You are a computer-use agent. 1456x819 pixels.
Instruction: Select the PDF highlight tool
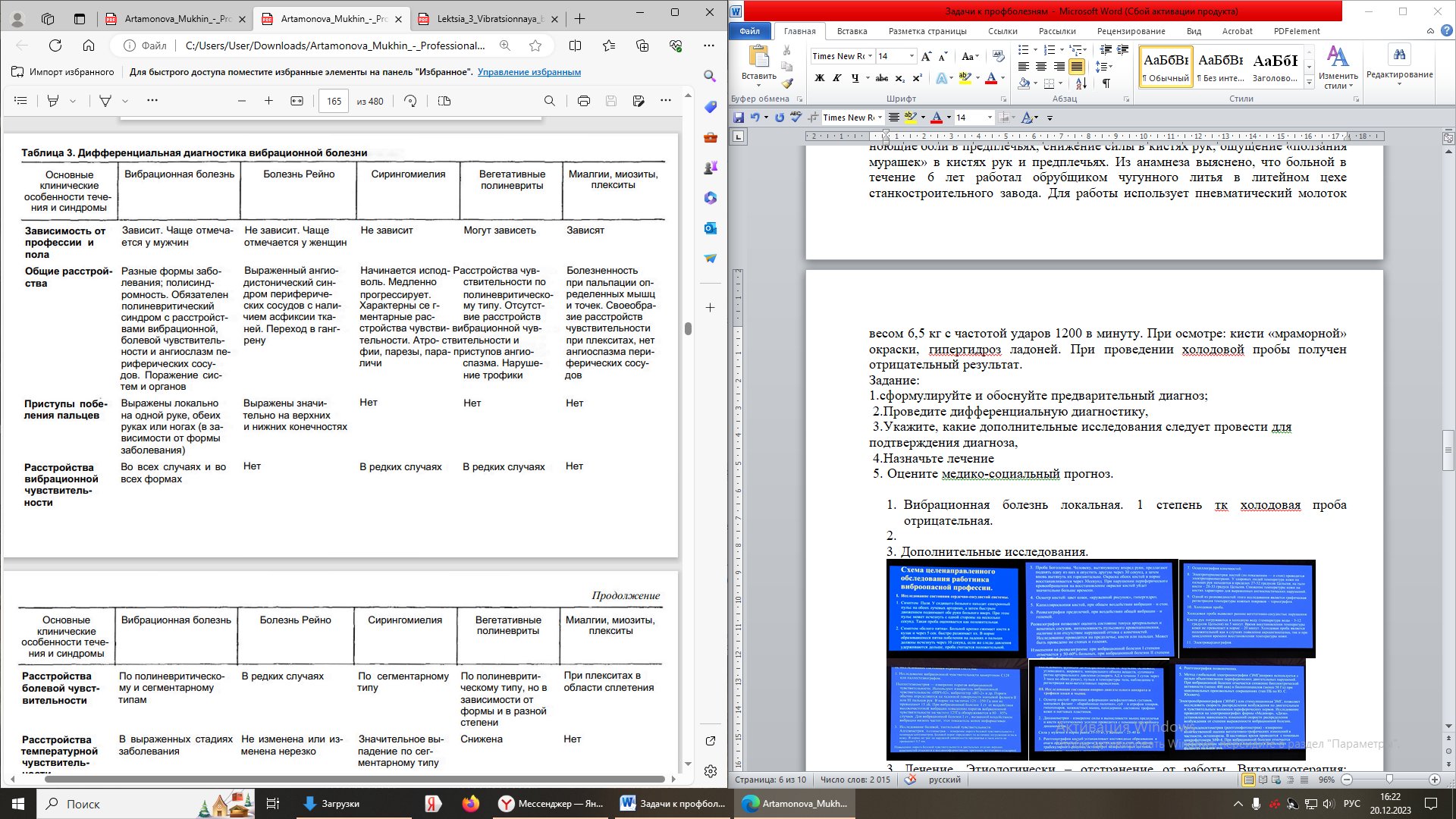53,100
